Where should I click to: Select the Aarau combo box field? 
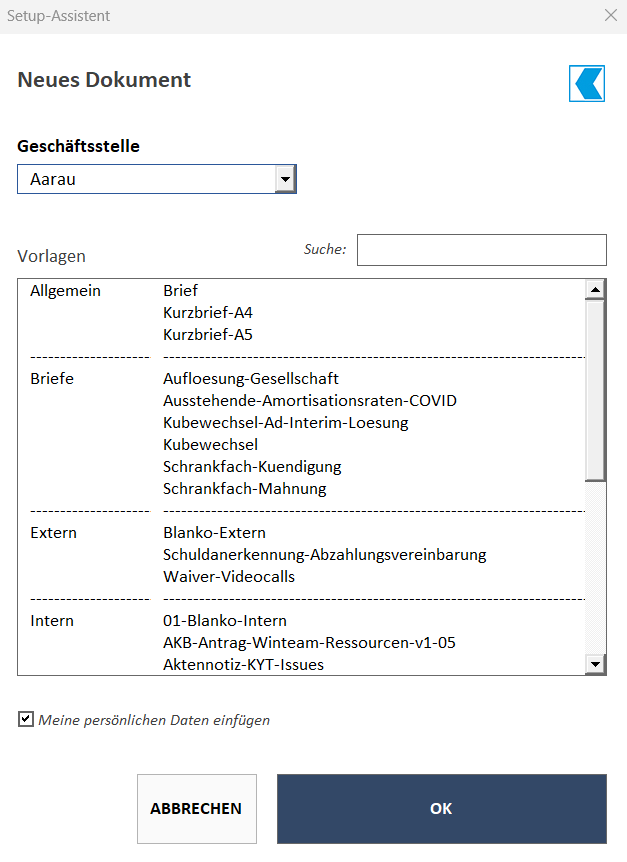157,179
